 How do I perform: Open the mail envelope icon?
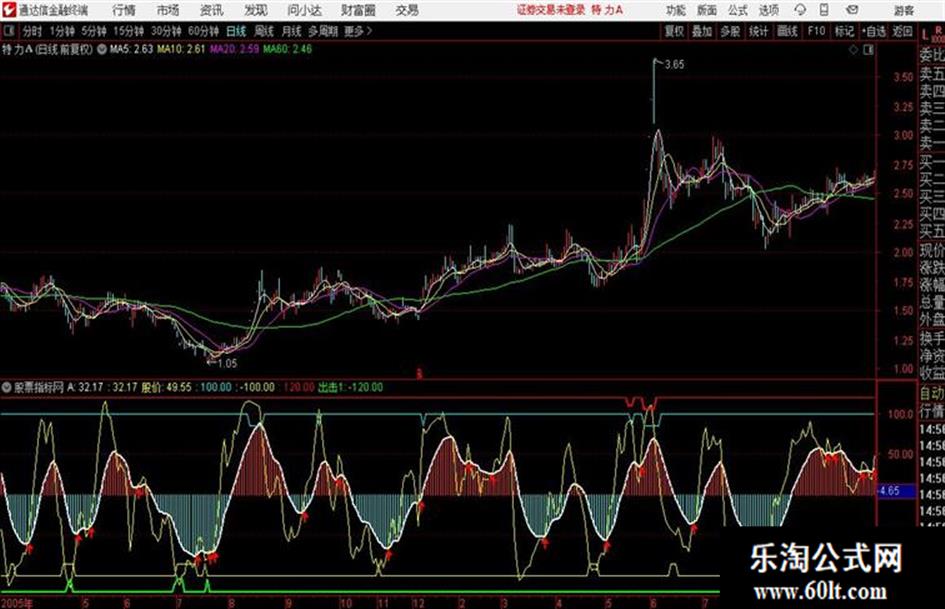852,10
